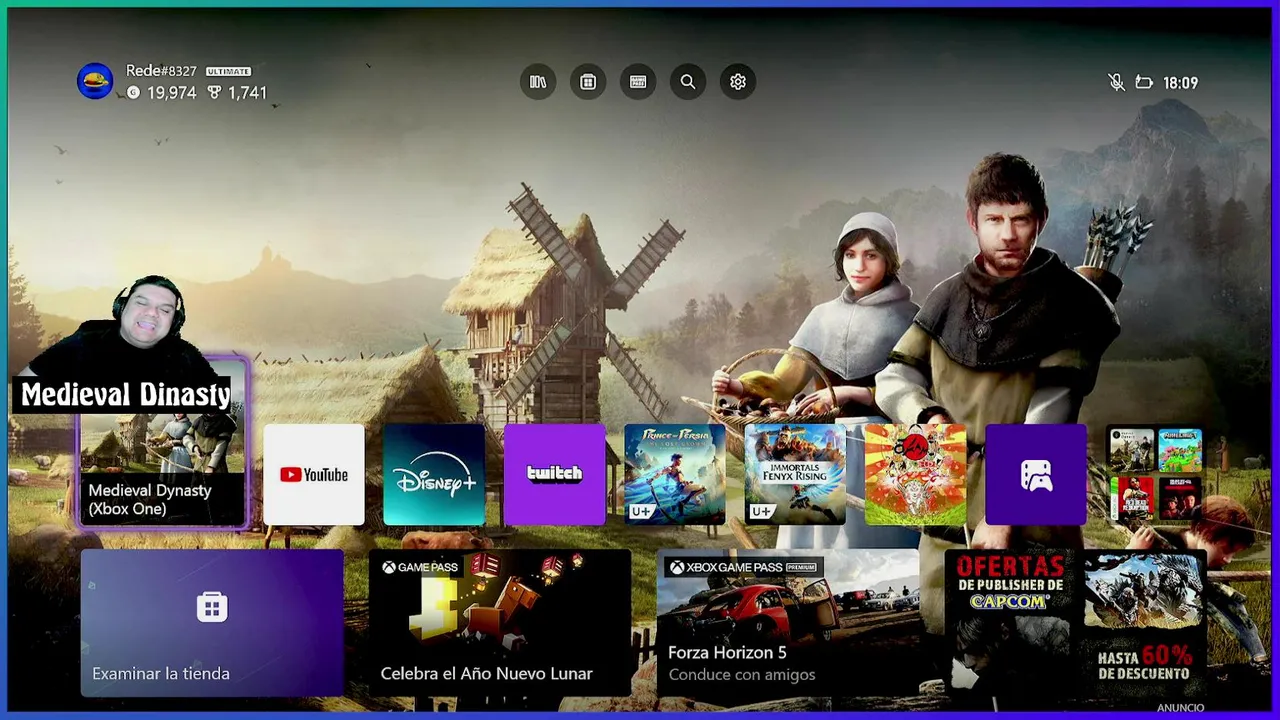Open My games & apps library icon

[538, 82]
